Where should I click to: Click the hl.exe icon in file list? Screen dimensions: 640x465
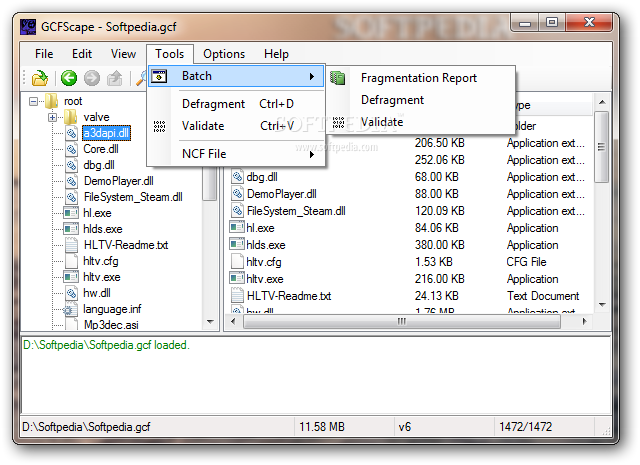pyautogui.click(x=237, y=227)
